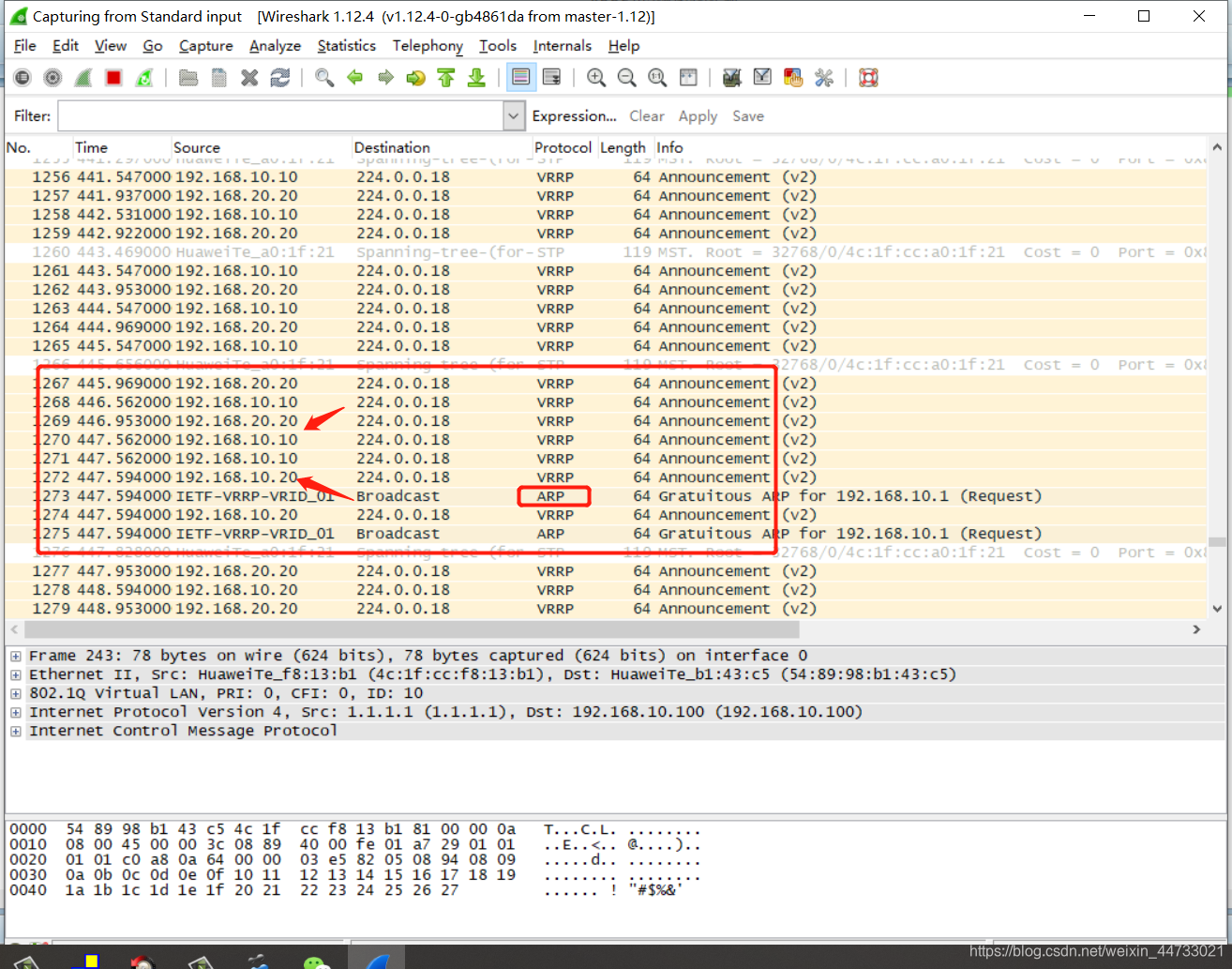Go forward in packet history arrow

coord(385,78)
